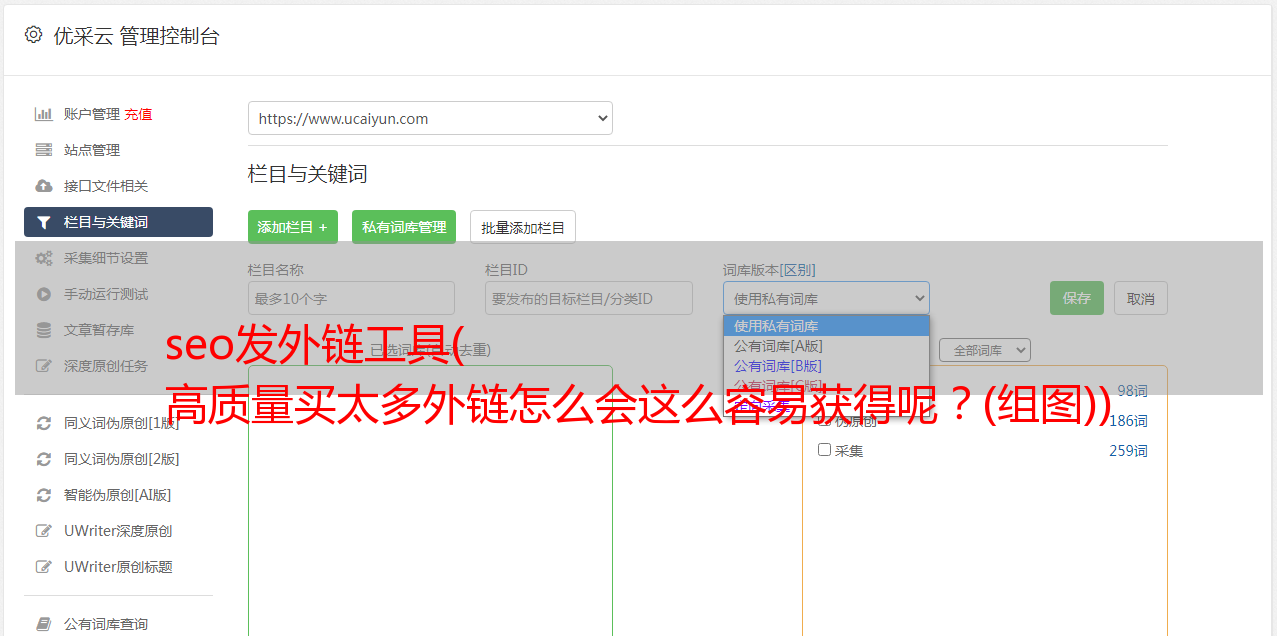1277x636 pixels.
Task: Click the book icon for 公有词库查询
Action: click(43, 624)
